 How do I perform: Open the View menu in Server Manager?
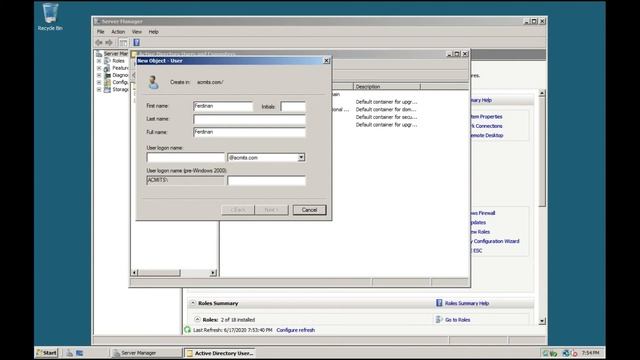[x=137, y=32]
